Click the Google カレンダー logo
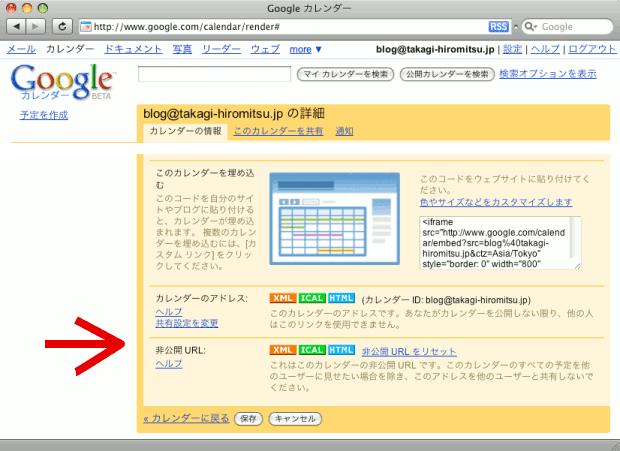The width and height of the screenshot is (620, 451). coord(62,82)
